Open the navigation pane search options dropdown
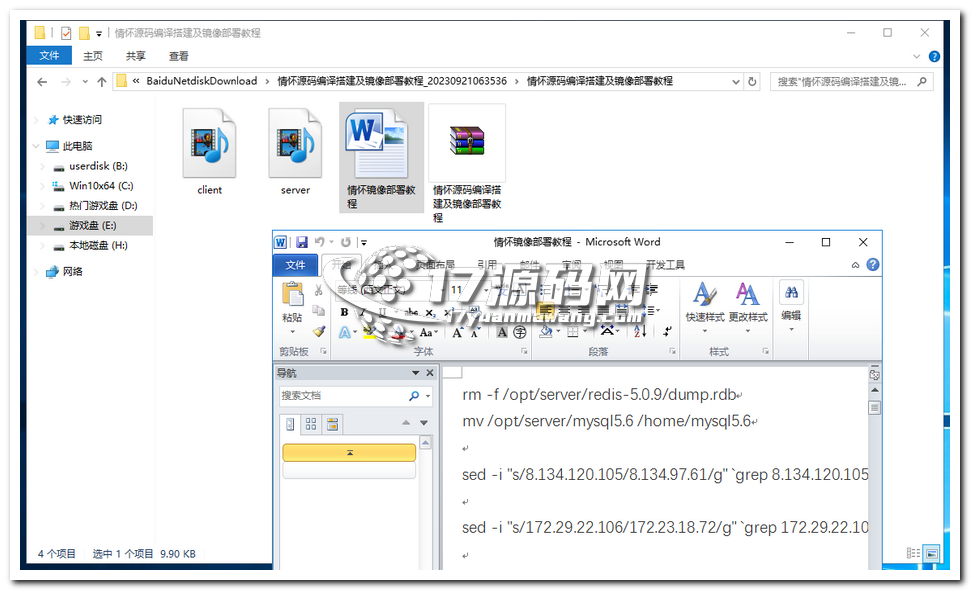Image resolution: width=971 pixels, height=591 pixels. point(427,396)
